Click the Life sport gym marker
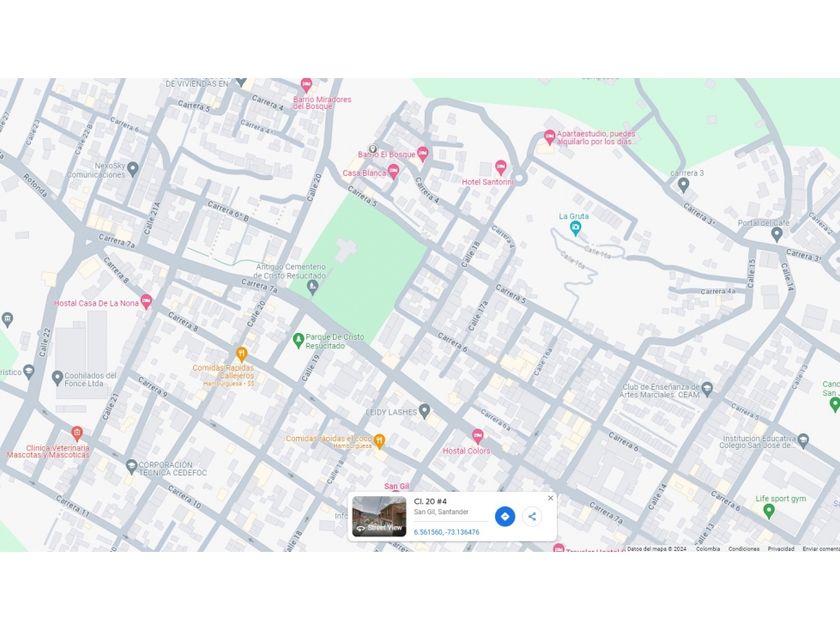 tap(769, 511)
